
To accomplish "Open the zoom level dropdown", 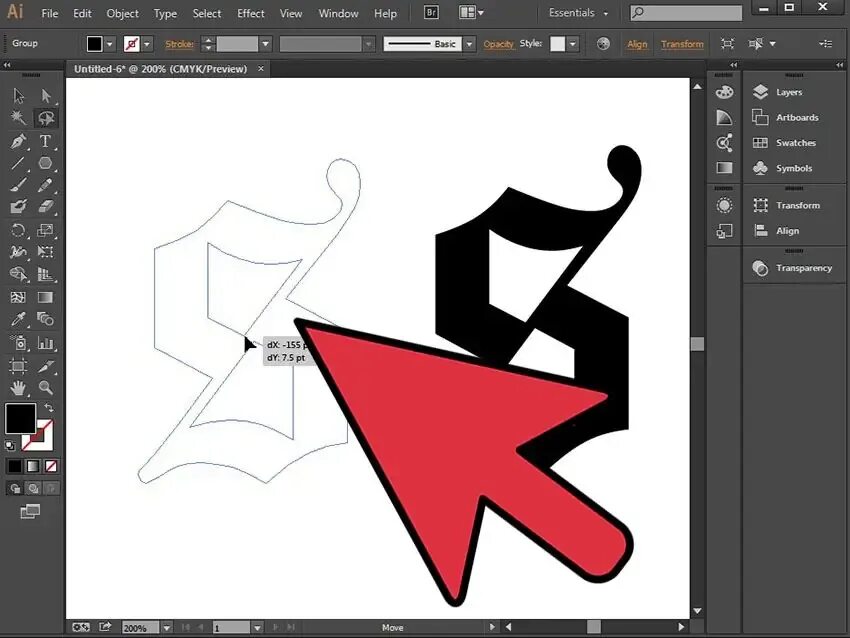I will 166,628.
